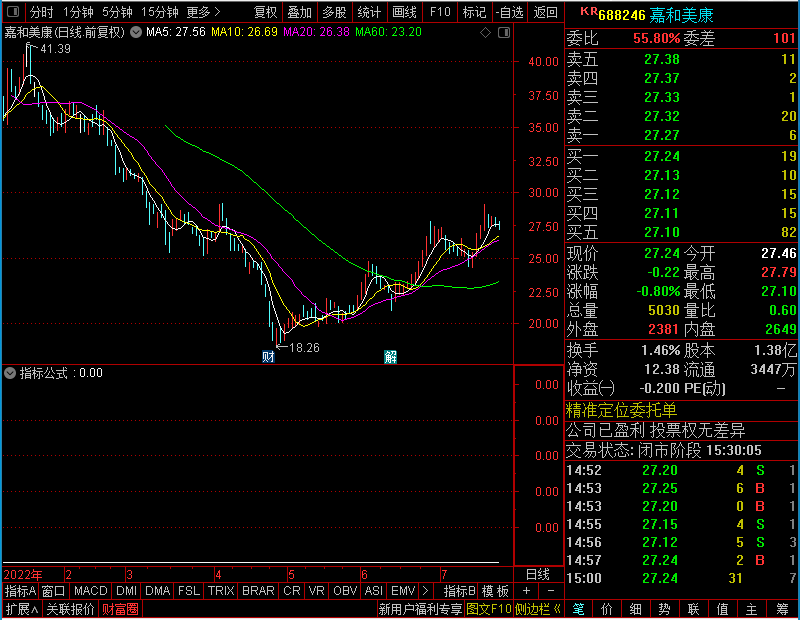Select the 联 related tab
The height and width of the screenshot is (620, 800).
pyautogui.click(x=693, y=609)
